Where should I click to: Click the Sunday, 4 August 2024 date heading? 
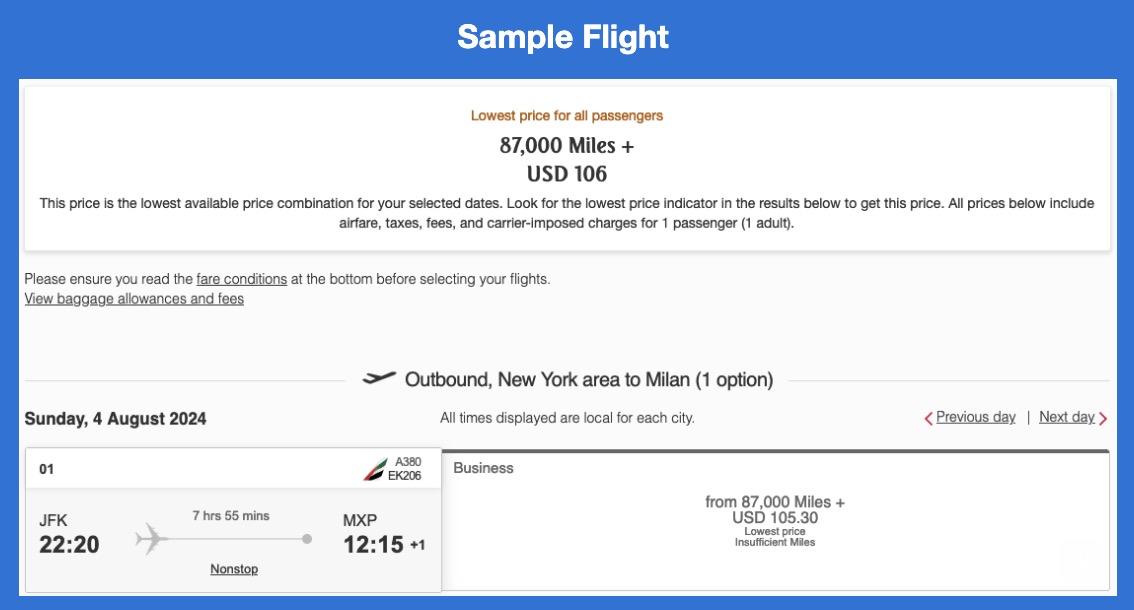tap(116, 419)
